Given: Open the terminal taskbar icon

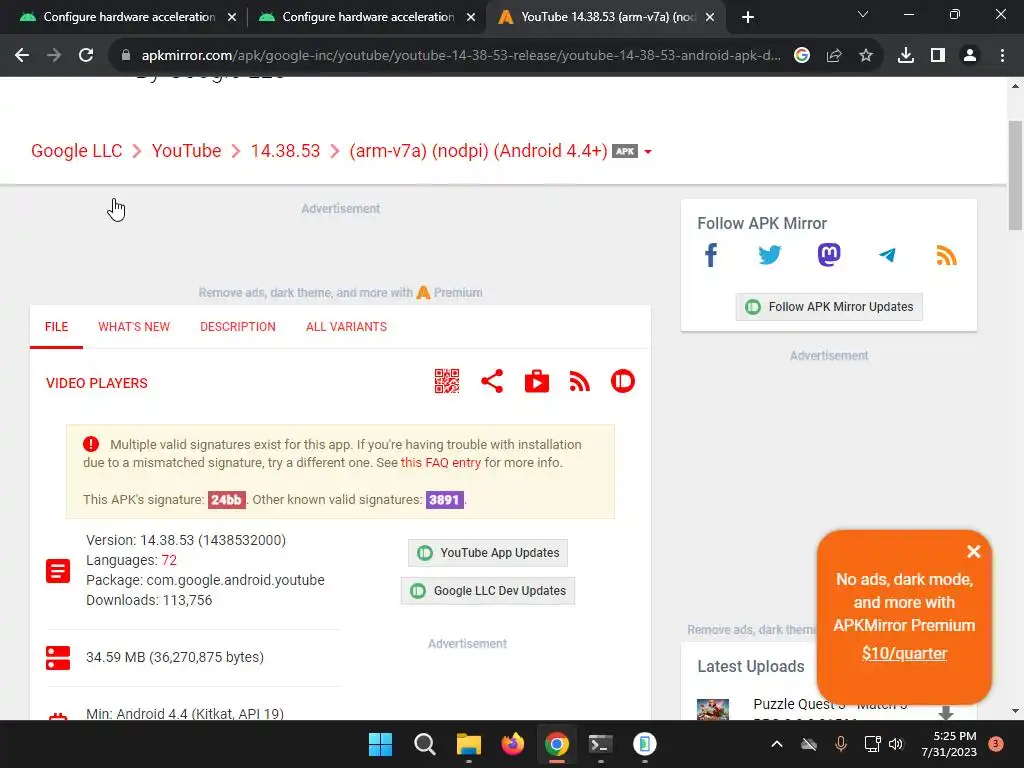Looking at the screenshot, I should [x=600, y=744].
